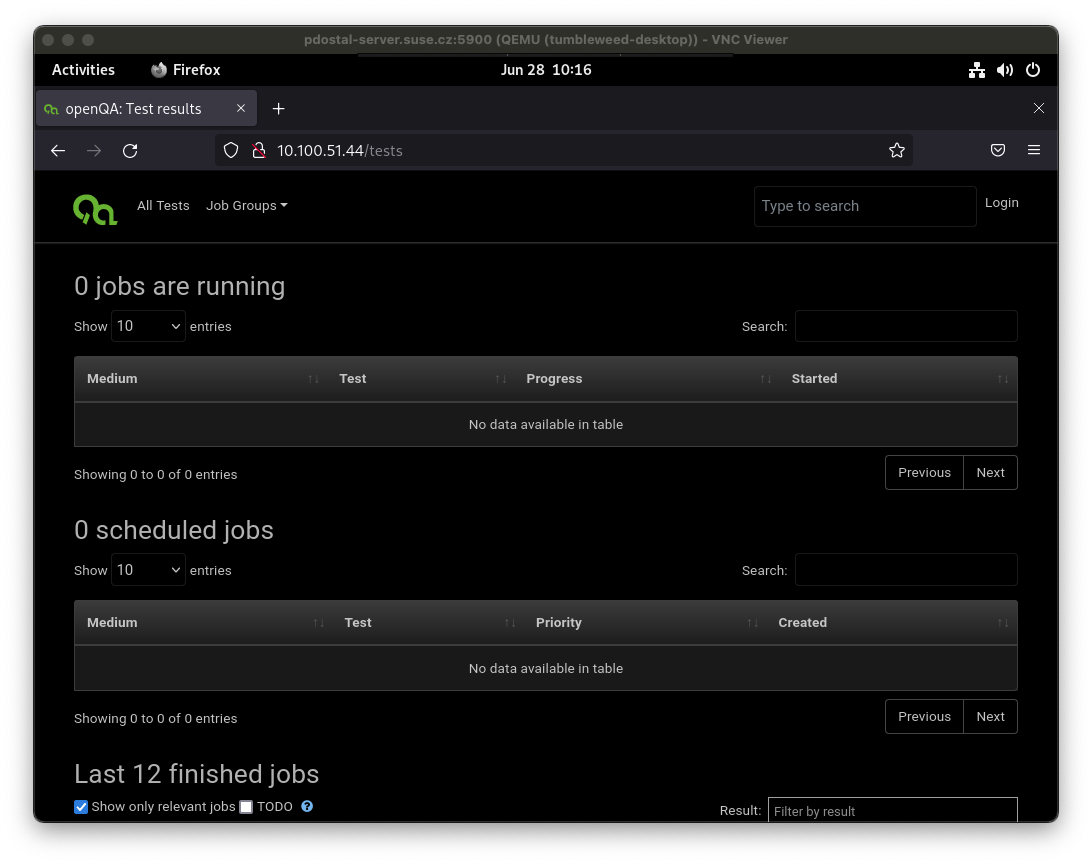The image size is (1092, 864).
Task: Click the volume speaker icon
Action: pyautogui.click(x=1005, y=70)
